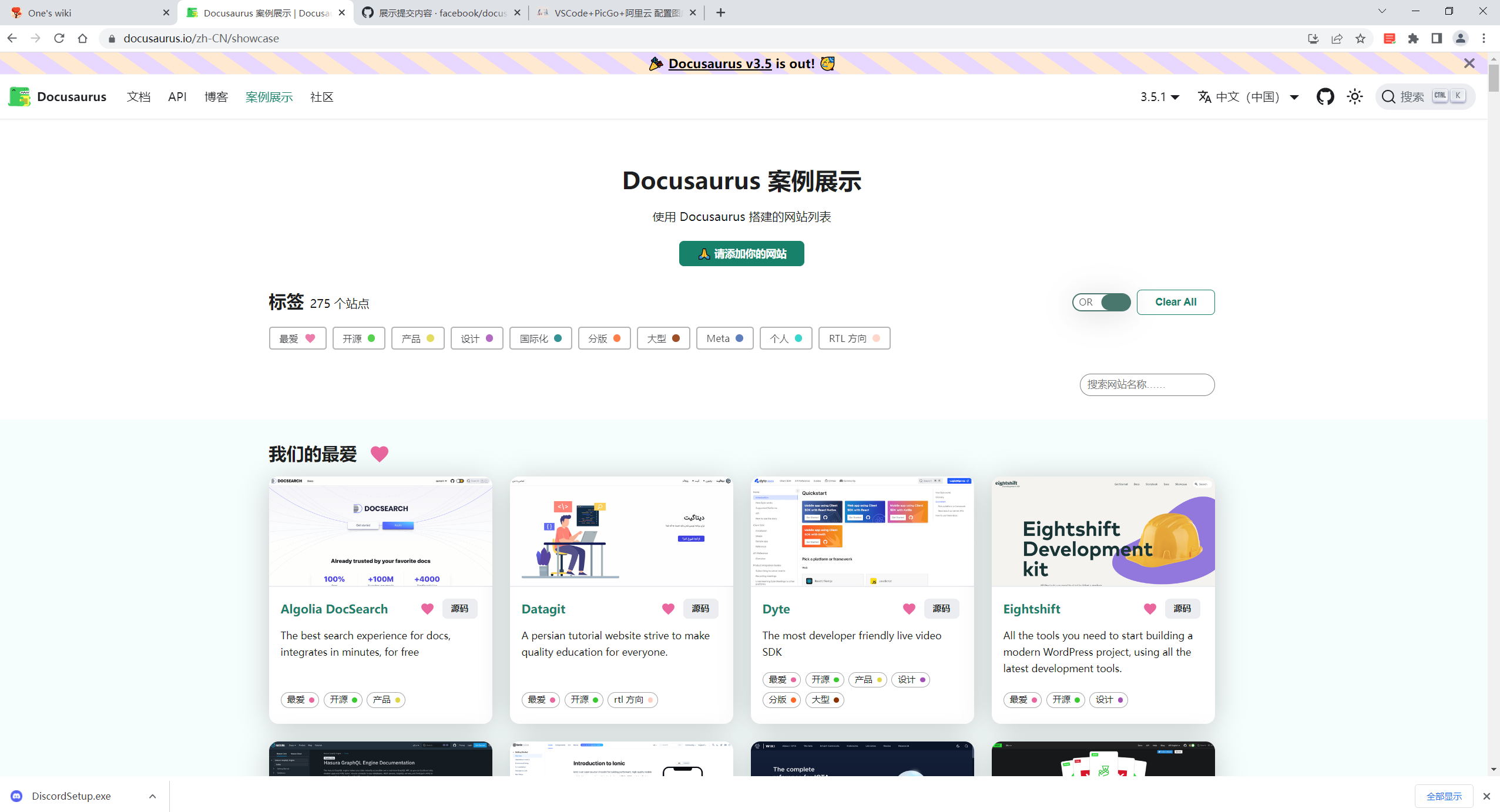The image size is (1500, 812).
Task: Click the Eightshift Development kit thumbnail
Action: point(1103,532)
